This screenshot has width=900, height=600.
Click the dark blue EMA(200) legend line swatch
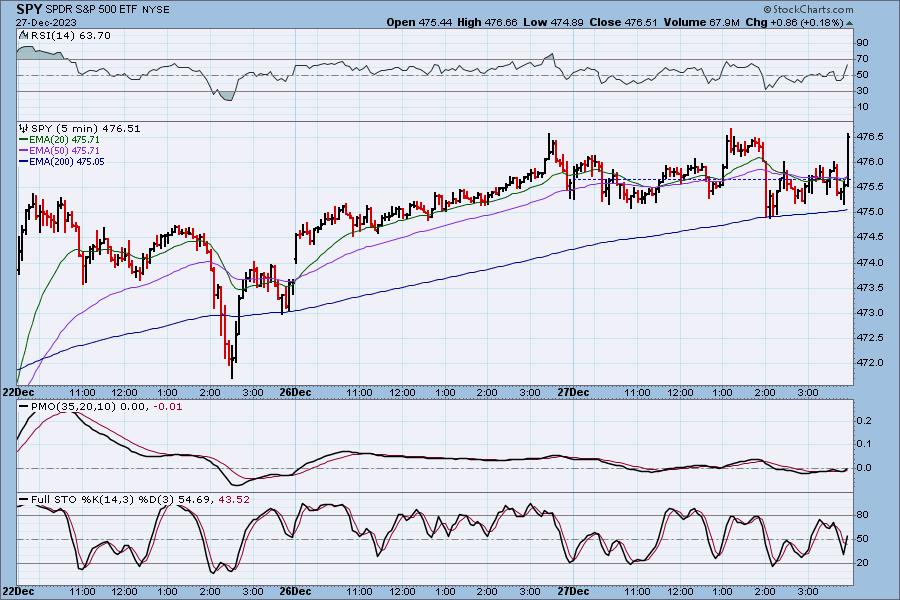(x=24, y=162)
